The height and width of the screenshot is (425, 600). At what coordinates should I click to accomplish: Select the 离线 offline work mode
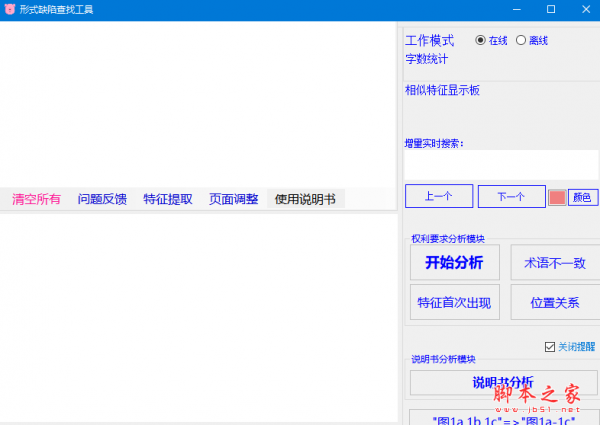(x=532, y=40)
